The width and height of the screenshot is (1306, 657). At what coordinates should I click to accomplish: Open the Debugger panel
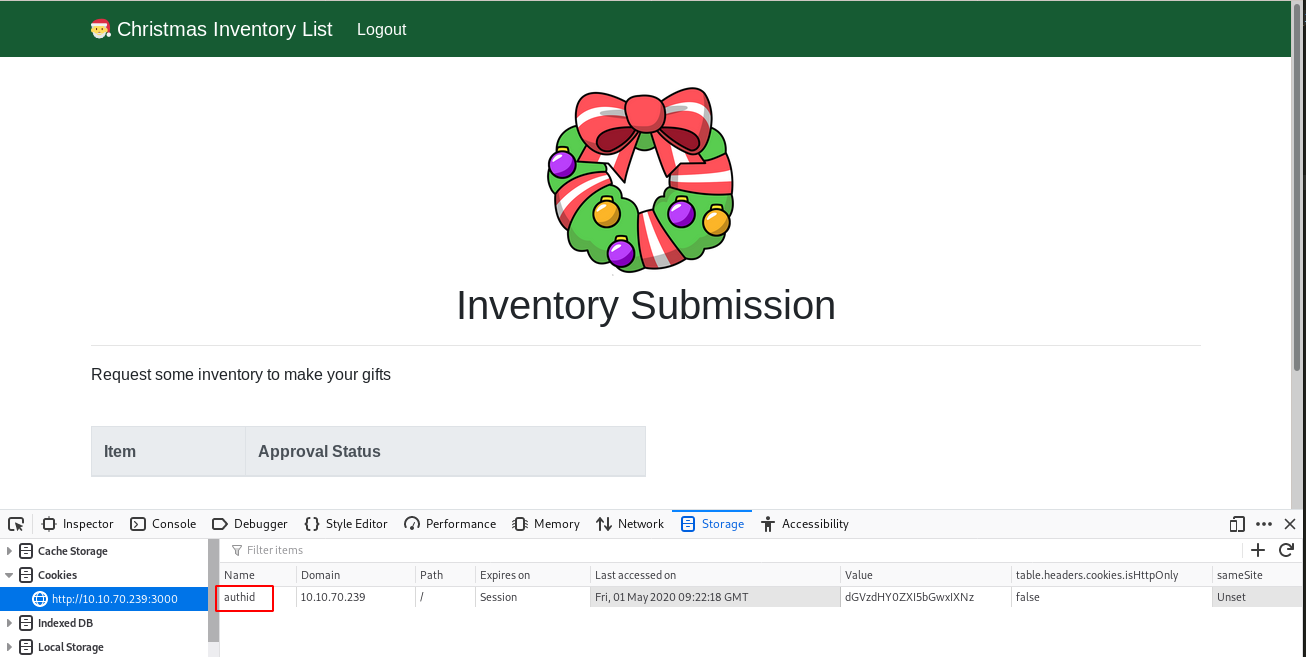pyautogui.click(x=250, y=524)
